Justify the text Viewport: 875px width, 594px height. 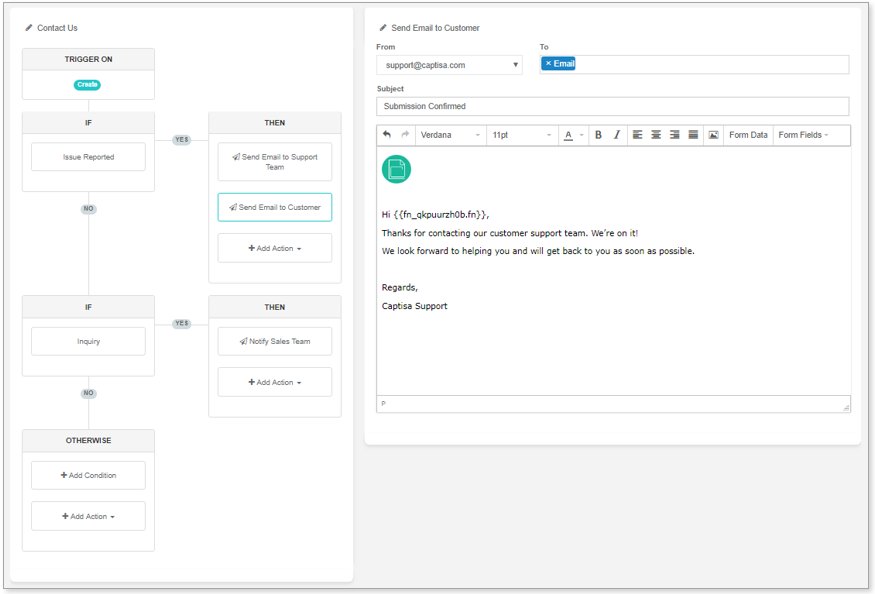(x=693, y=135)
